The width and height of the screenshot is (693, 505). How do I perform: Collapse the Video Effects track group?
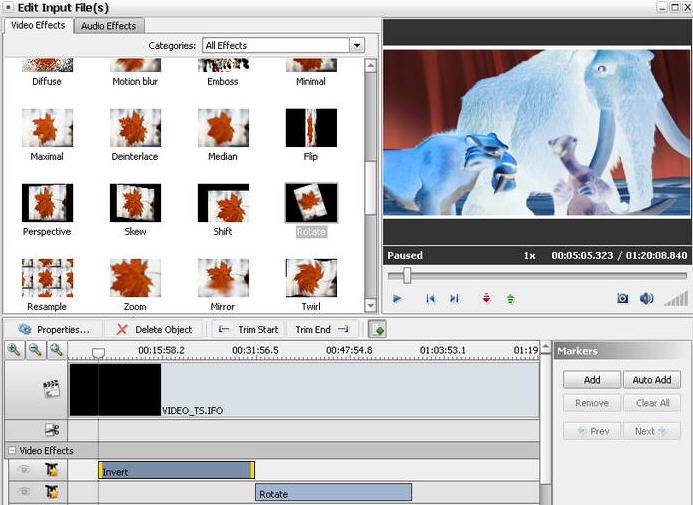click(x=12, y=451)
